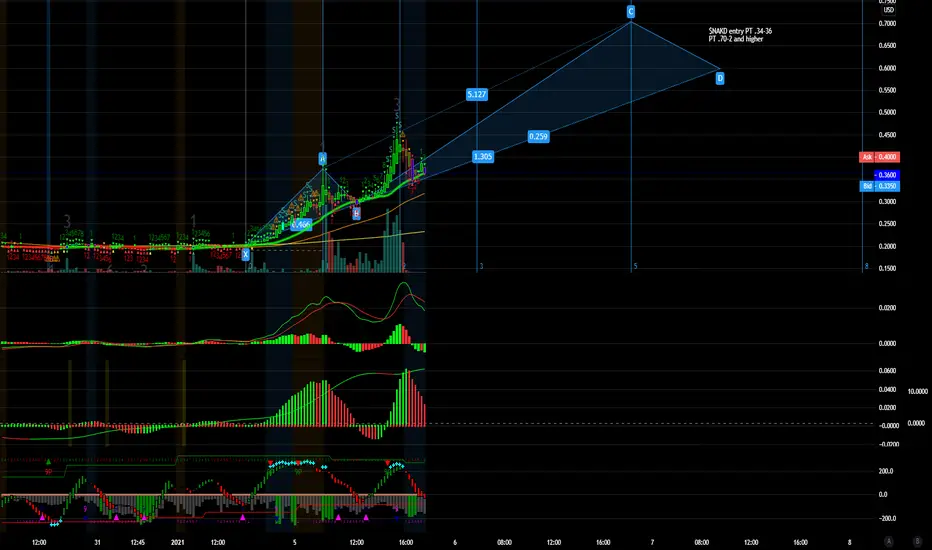
Task: Click the Bid 0.3350 price label
Action: point(879,186)
